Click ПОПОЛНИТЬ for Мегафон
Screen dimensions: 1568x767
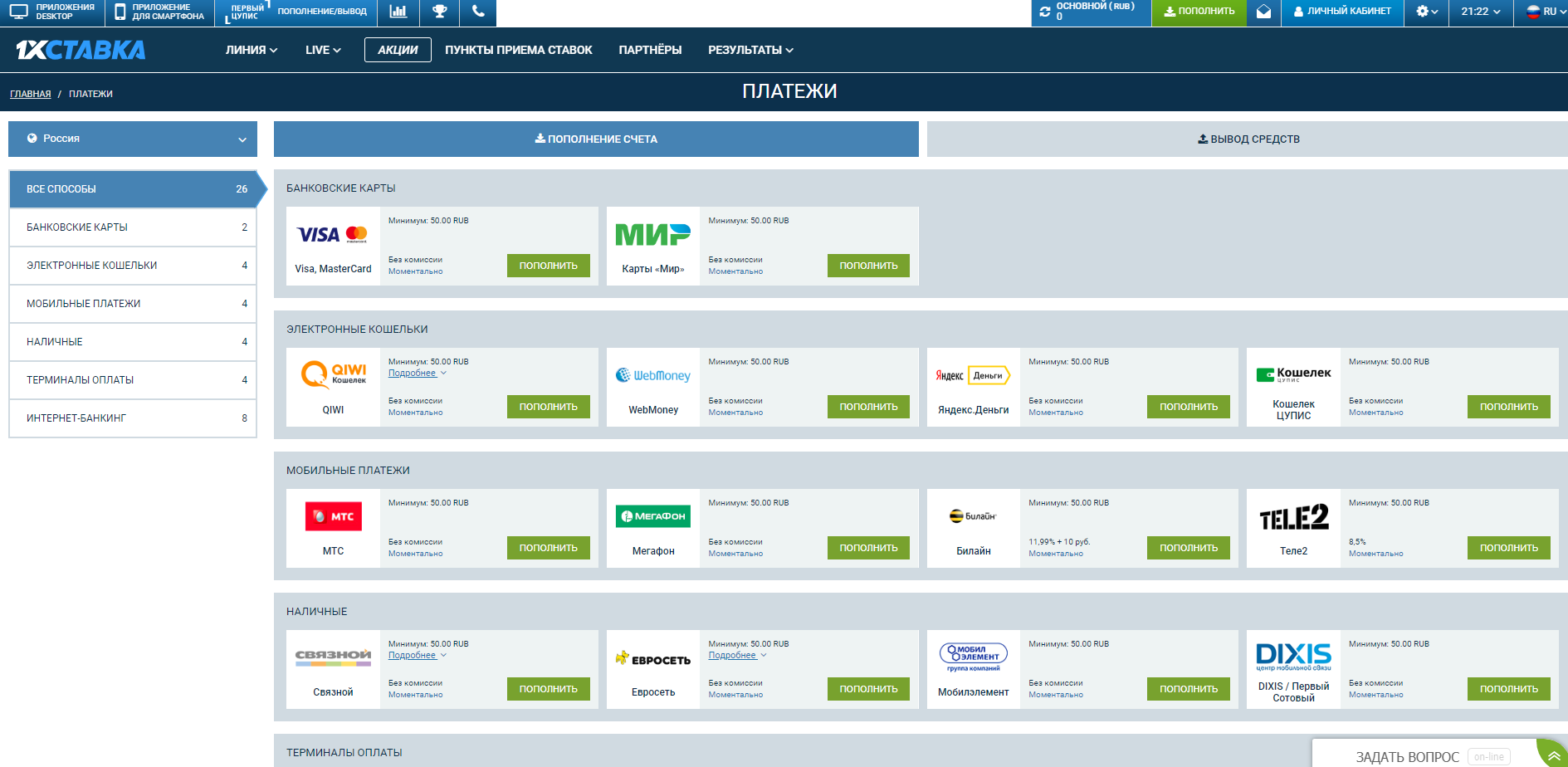868,548
